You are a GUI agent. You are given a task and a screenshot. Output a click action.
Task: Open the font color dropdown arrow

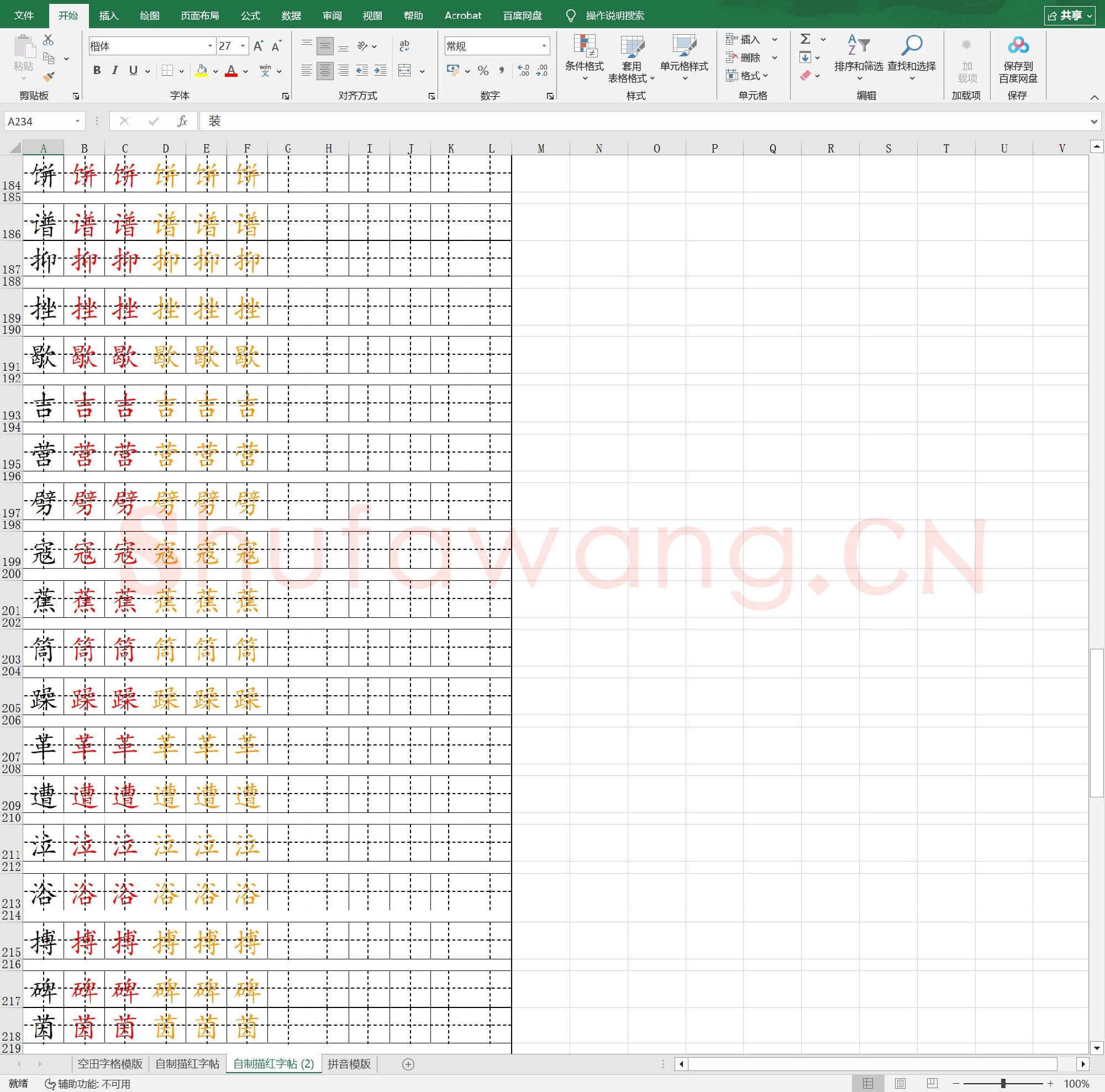[x=245, y=71]
